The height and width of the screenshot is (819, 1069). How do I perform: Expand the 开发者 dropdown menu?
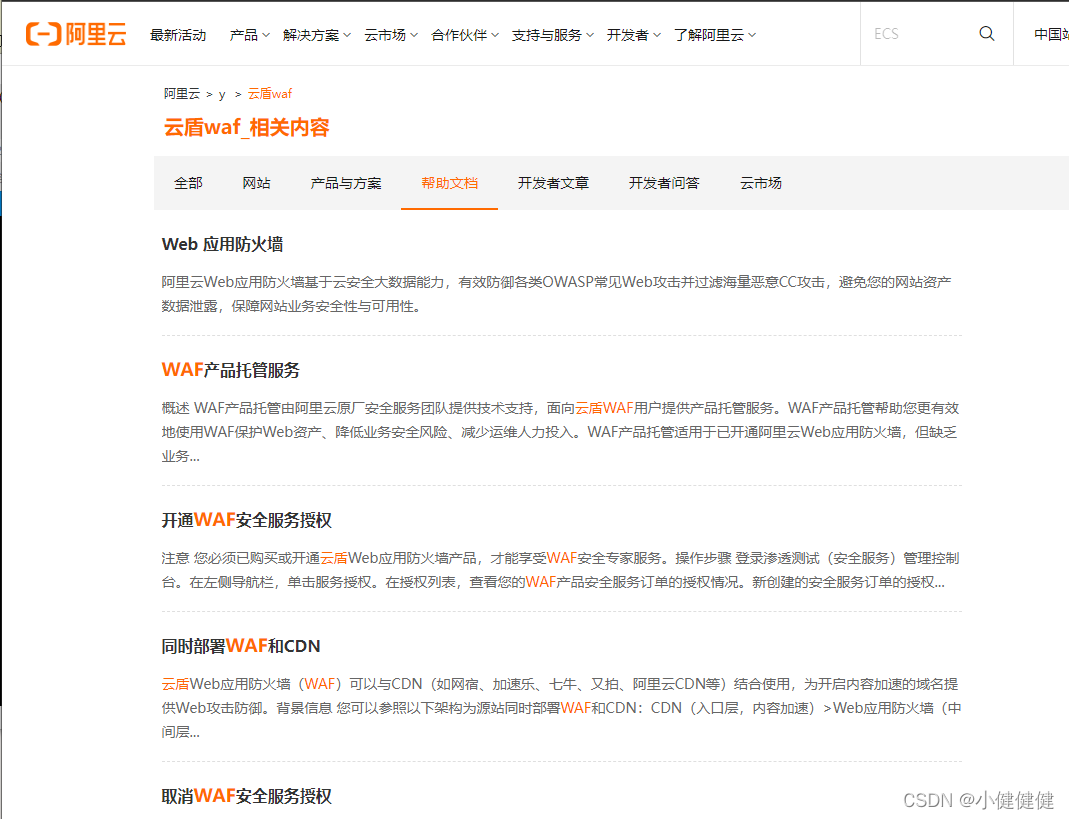pyautogui.click(x=633, y=35)
